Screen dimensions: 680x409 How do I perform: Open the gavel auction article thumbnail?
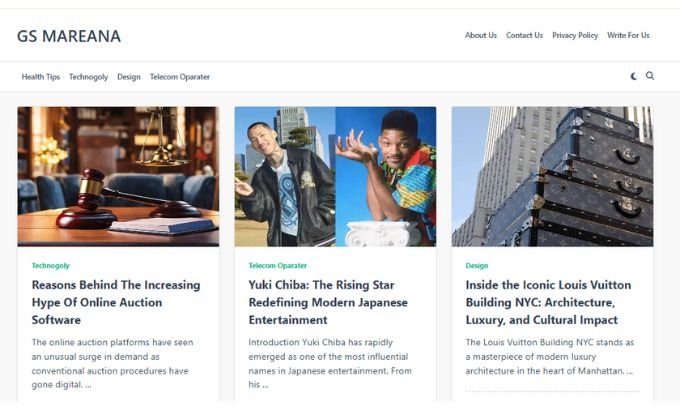point(118,177)
